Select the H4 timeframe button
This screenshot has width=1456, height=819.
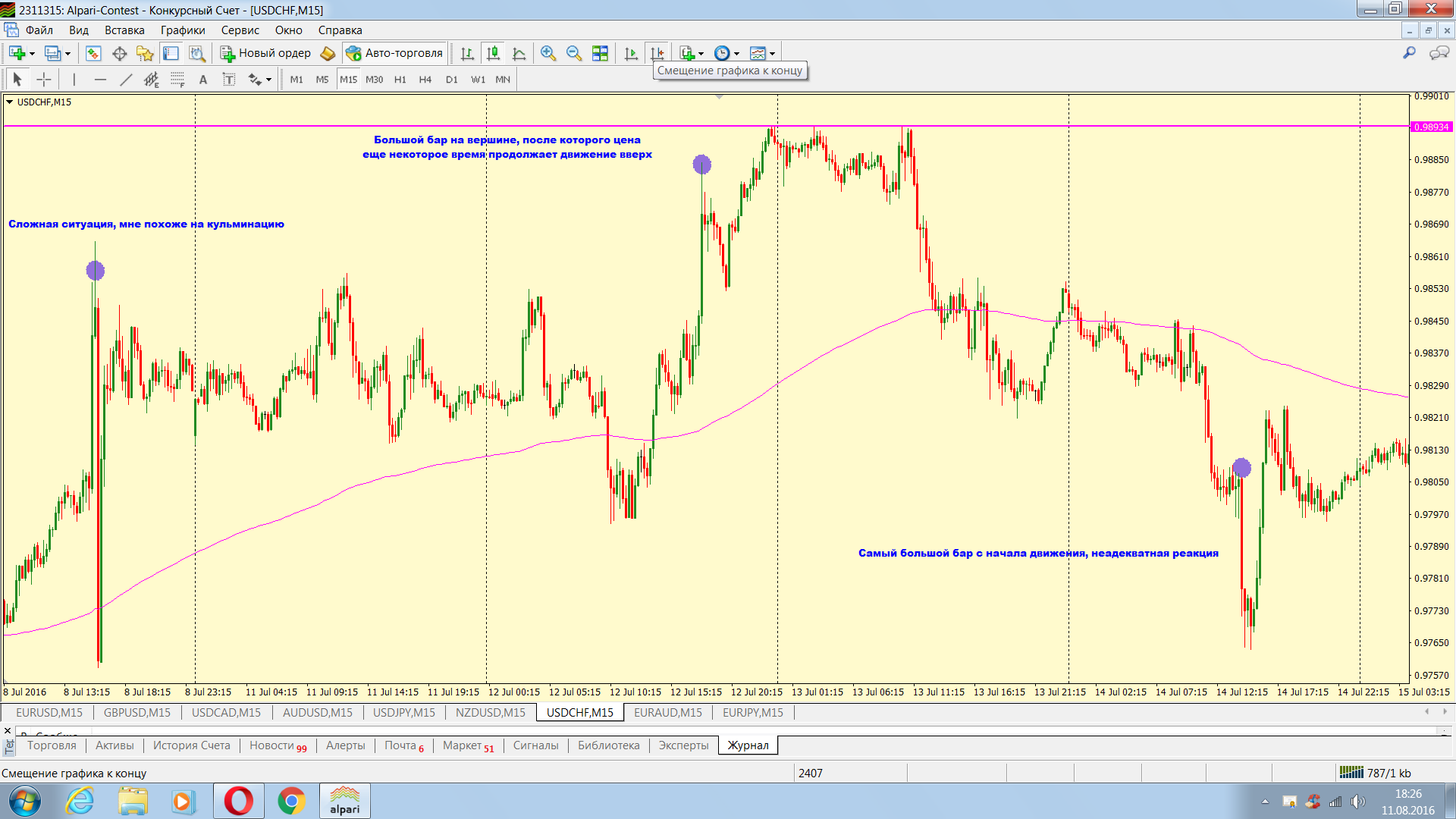coord(425,80)
